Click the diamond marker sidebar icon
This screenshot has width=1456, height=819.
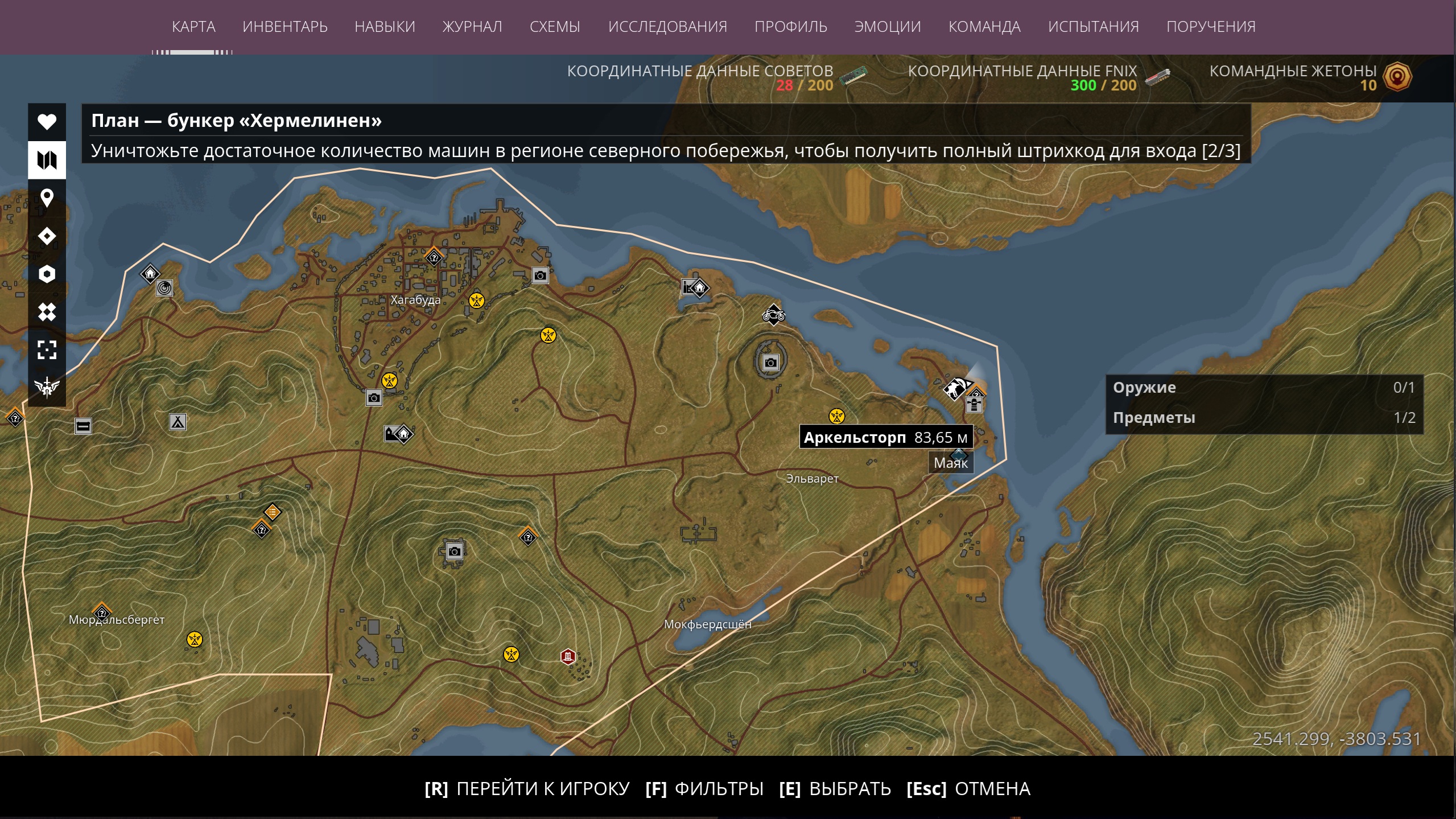(x=47, y=236)
